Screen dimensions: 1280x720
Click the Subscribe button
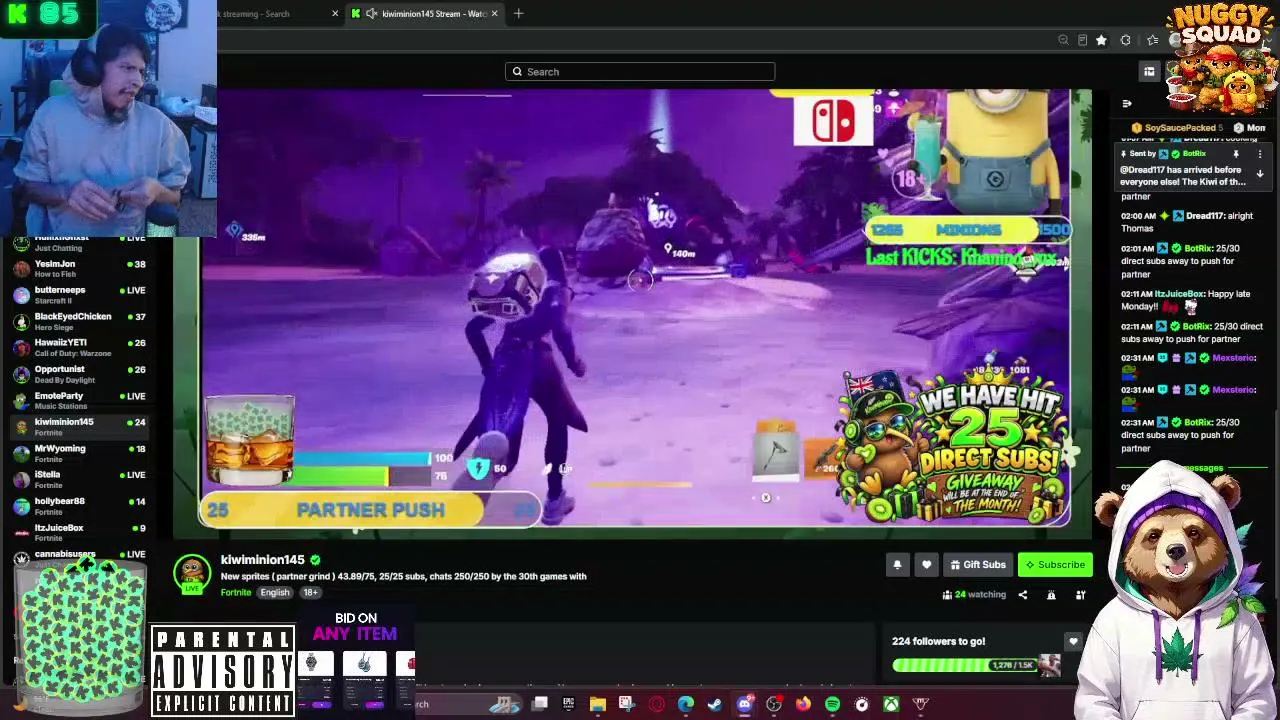pyautogui.click(x=1055, y=565)
